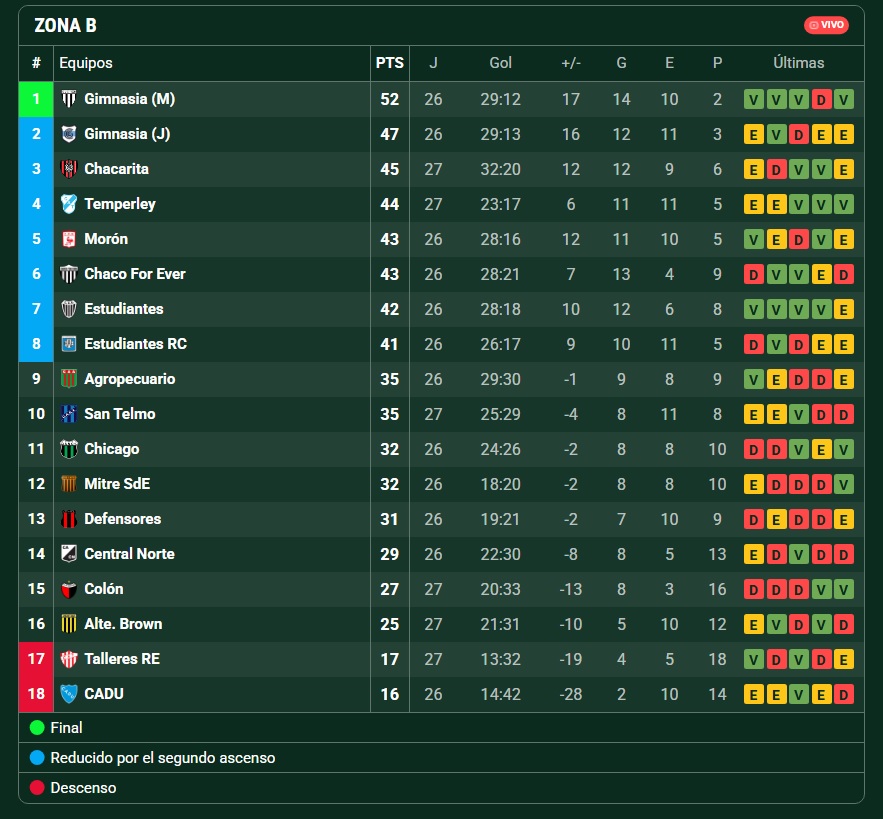883x819 pixels.
Task: Click the Alte. Brown striped crest
Action: (69, 624)
